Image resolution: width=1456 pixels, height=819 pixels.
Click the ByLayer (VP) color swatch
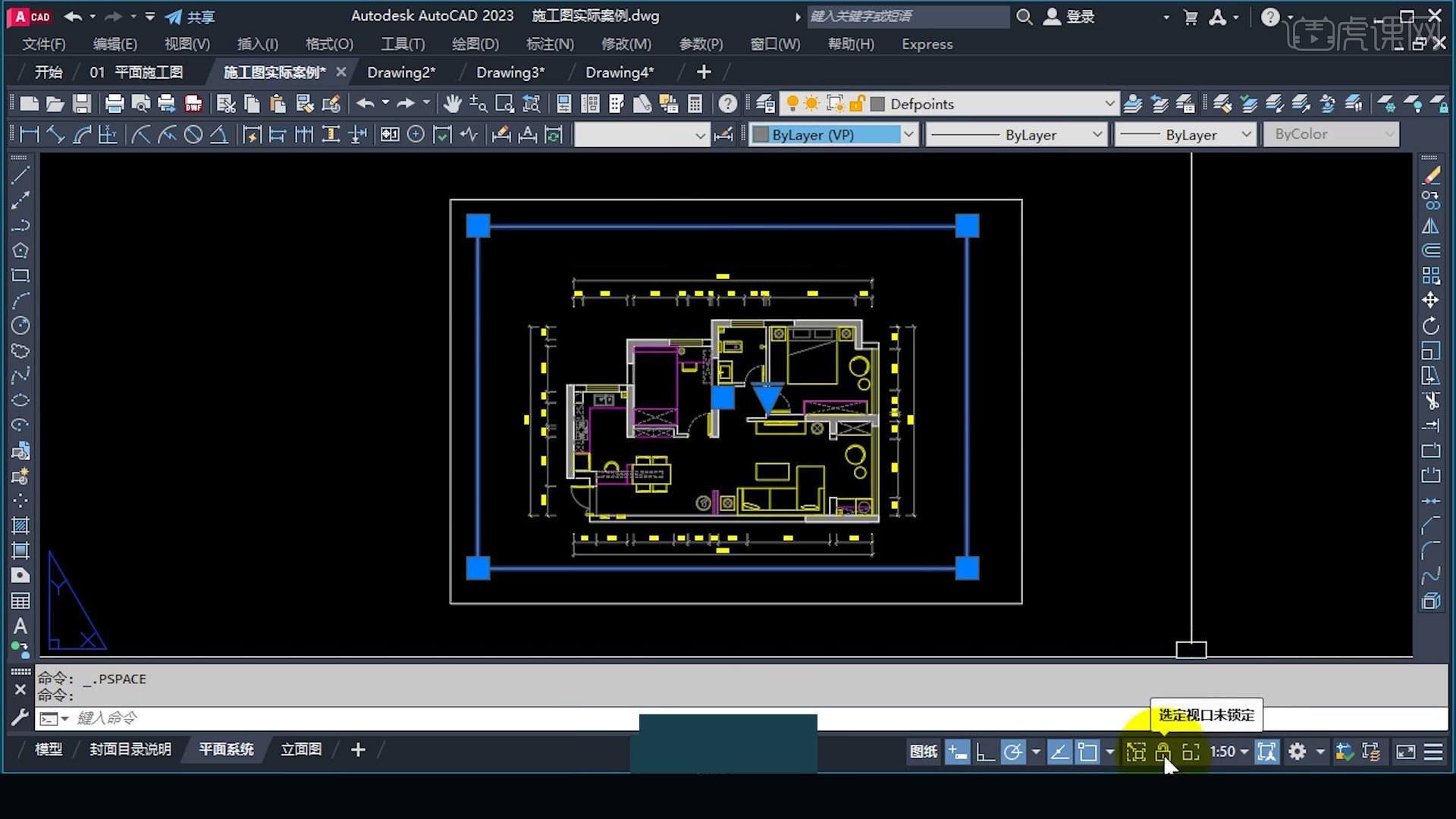pos(761,135)
